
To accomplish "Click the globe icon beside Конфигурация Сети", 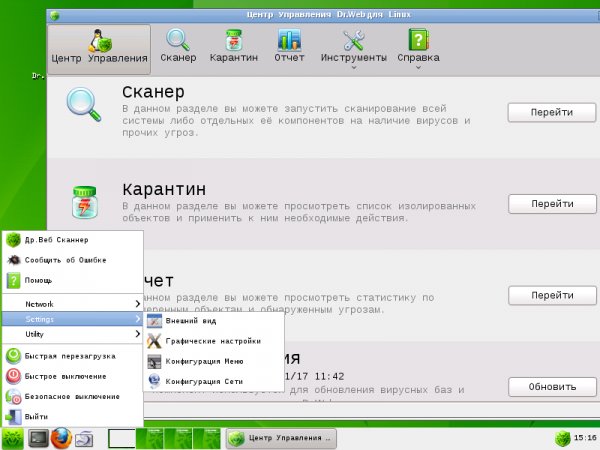I will (154, 382).
